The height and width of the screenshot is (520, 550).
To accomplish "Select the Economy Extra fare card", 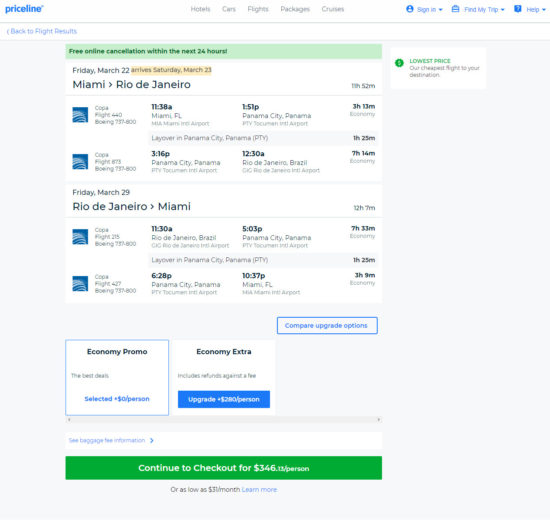I will point(224,378).
